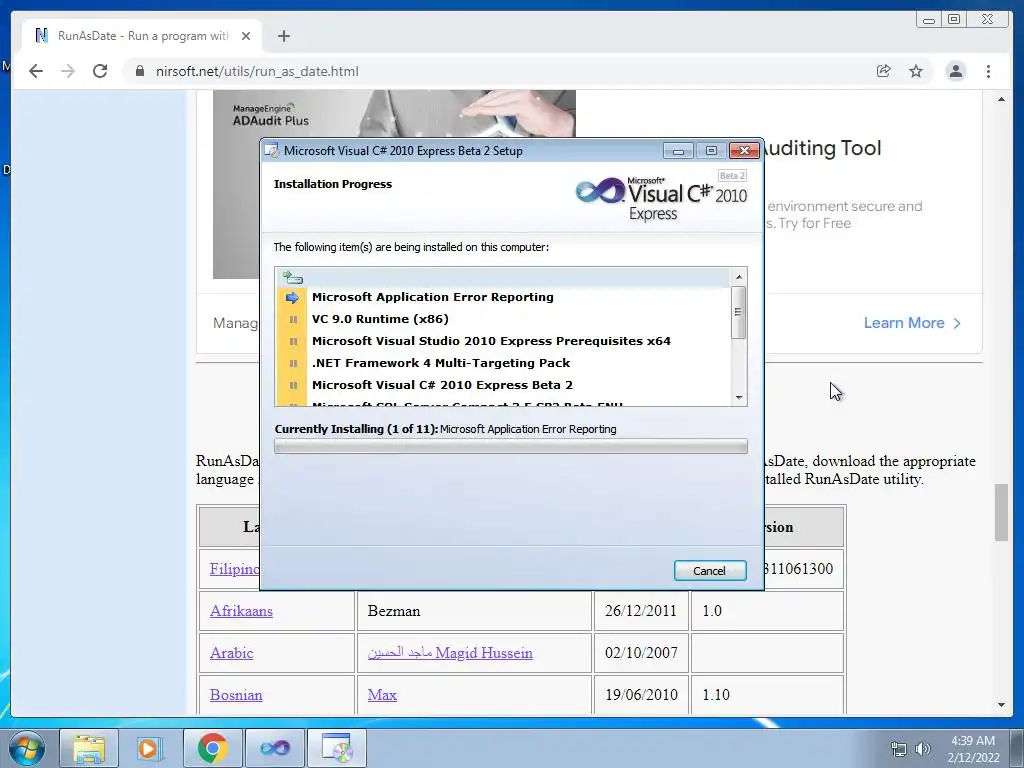Open the Chrome three-dot menu
This screenshot has height=768, width=1024.
click(988, 71)
